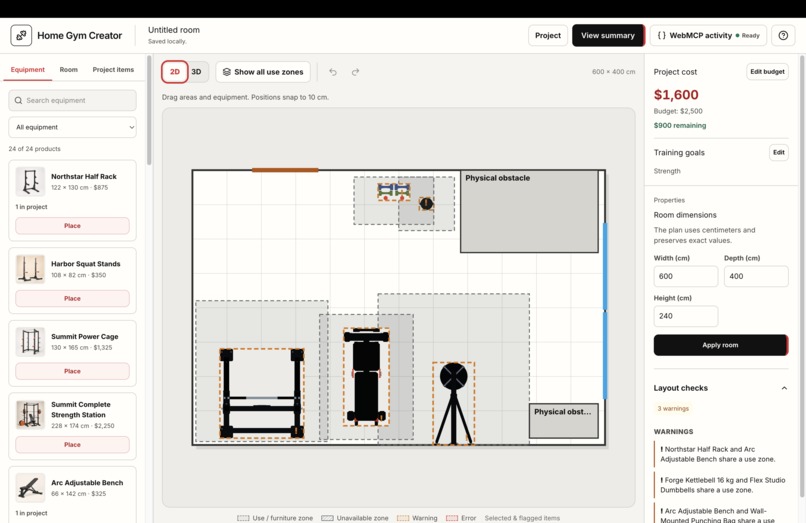Click the '600 × 400 cm' size label
Viewport: 806px width, 523px height.
coord(613,72)
